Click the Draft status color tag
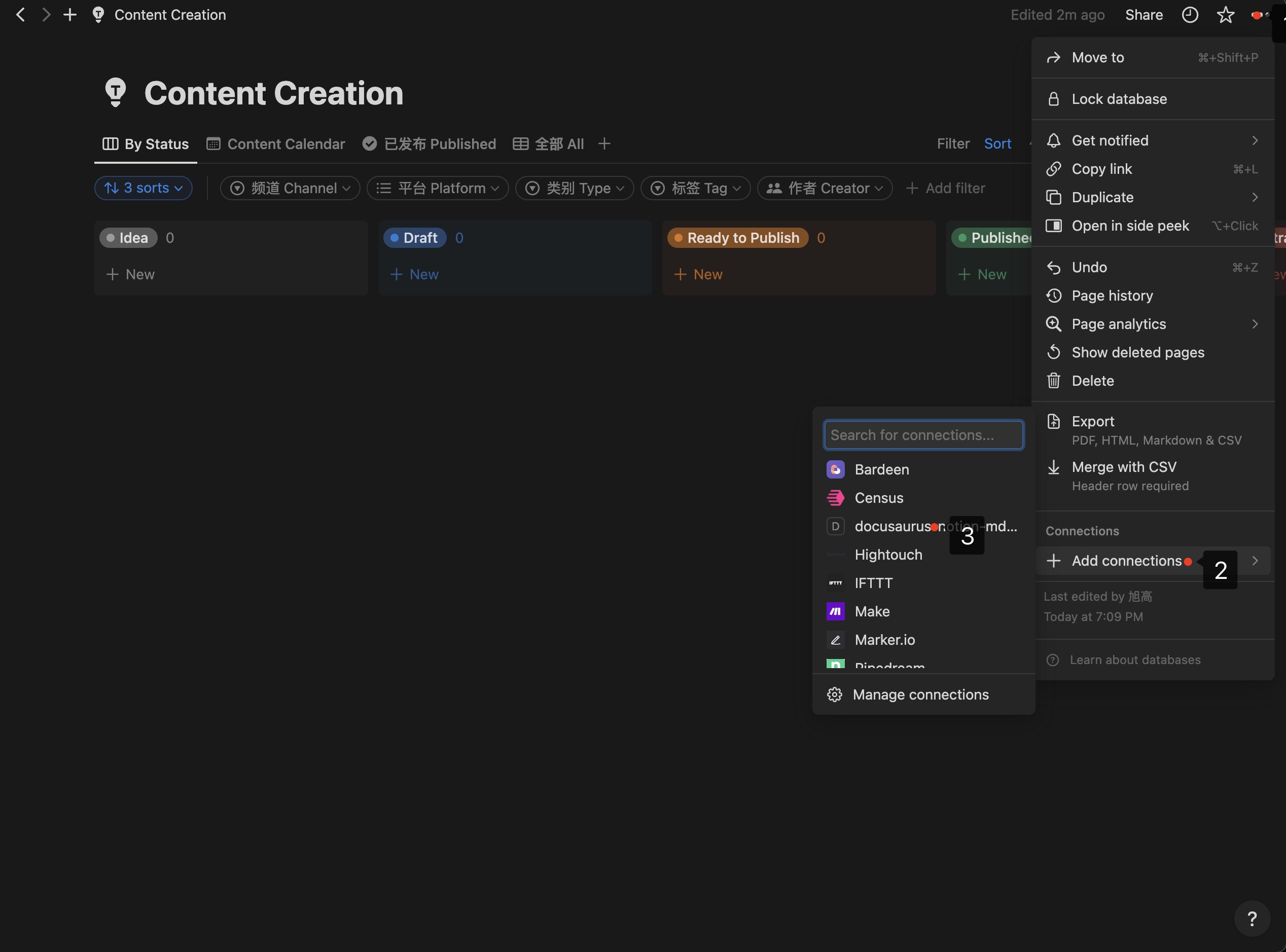Viewport: 1286px width, 952px height. click(x=414, y=238)
